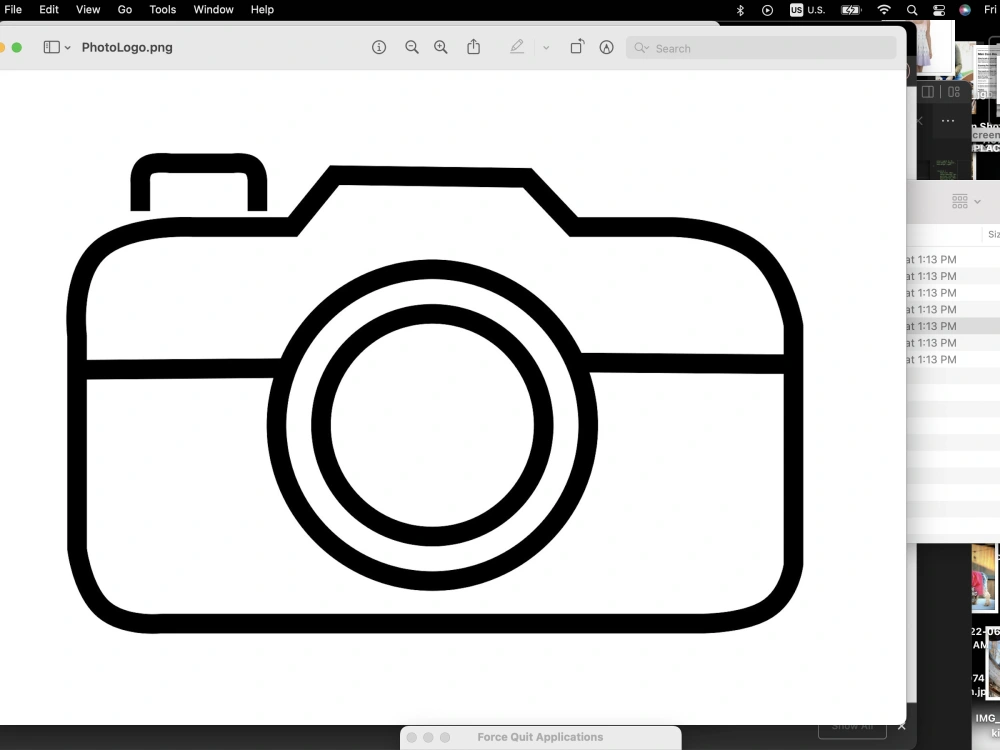Select first Finder row at 1:13 PM
The image size is (1000, 750).
pyautogui.click(x=953, y=260)
